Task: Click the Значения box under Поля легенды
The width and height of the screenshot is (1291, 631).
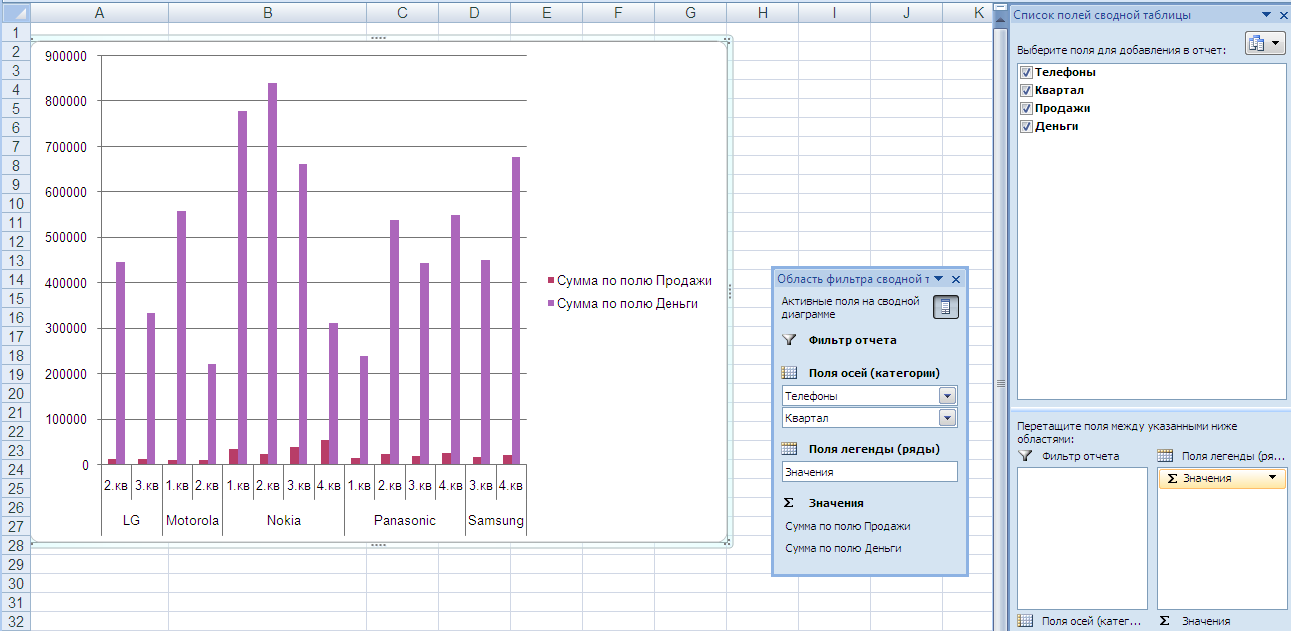Action: point(869,472)
